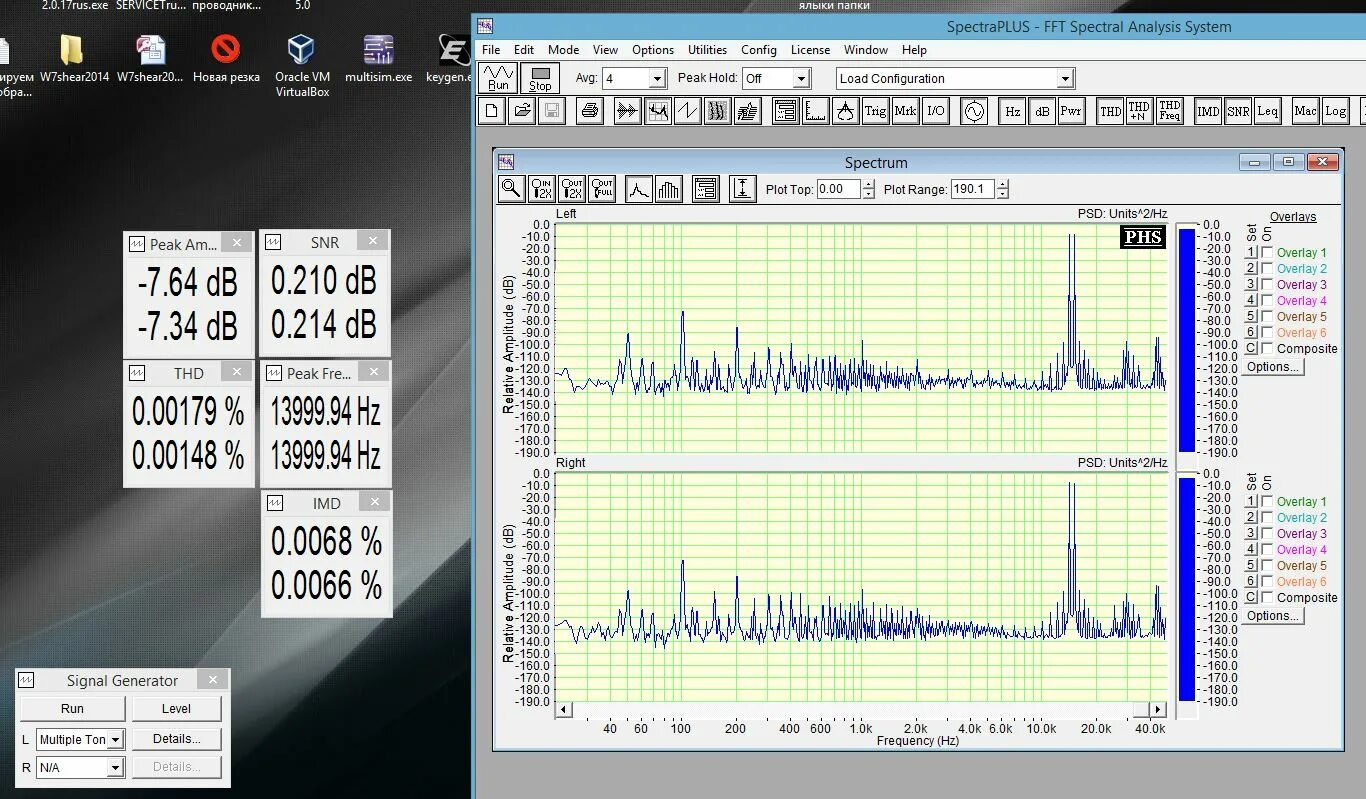The height and width of the screenshot is (799, 1366).
Task: Open Right channel overlay Options button
Action: click(x=1273, y=616)
